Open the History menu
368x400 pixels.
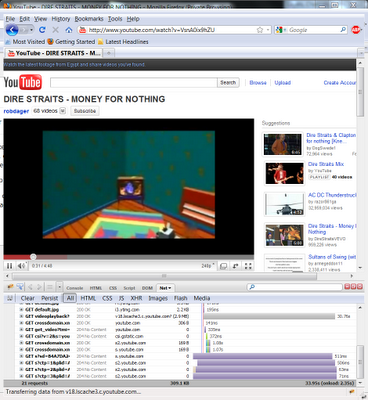[61, 19]
